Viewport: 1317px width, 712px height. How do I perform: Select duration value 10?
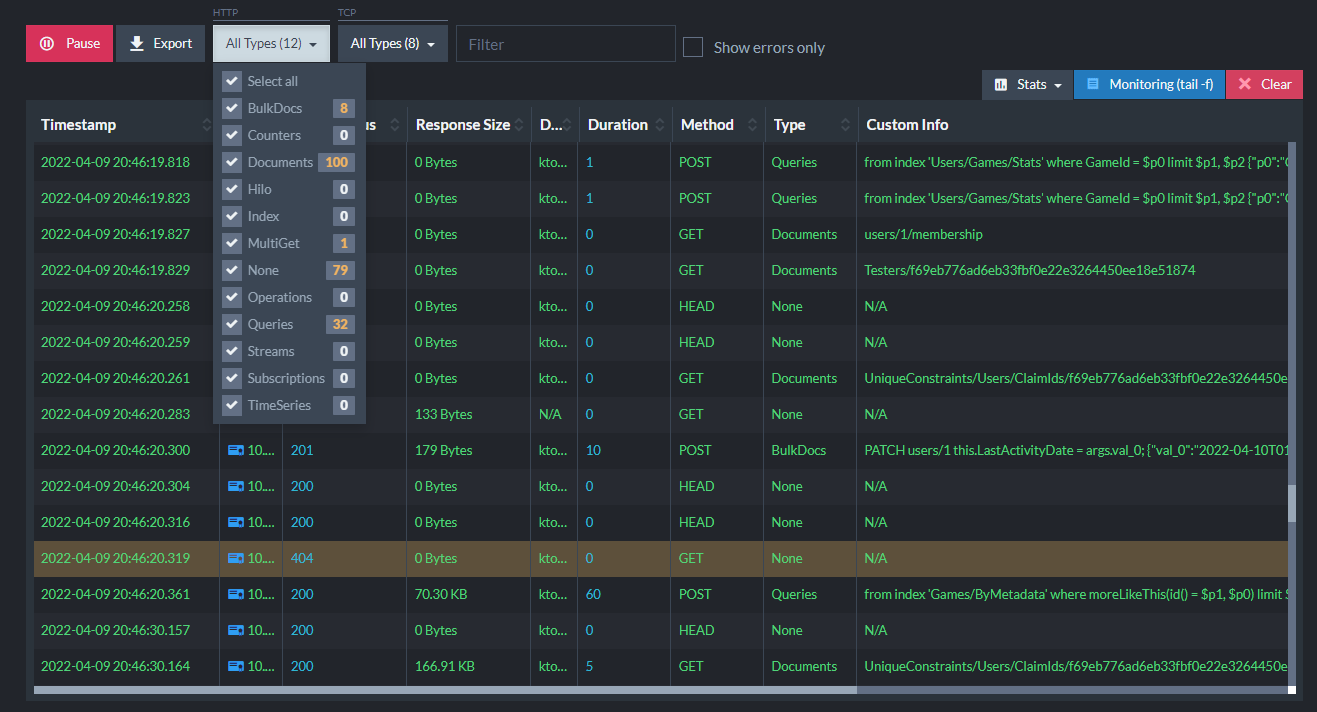(x=594, y=450)
